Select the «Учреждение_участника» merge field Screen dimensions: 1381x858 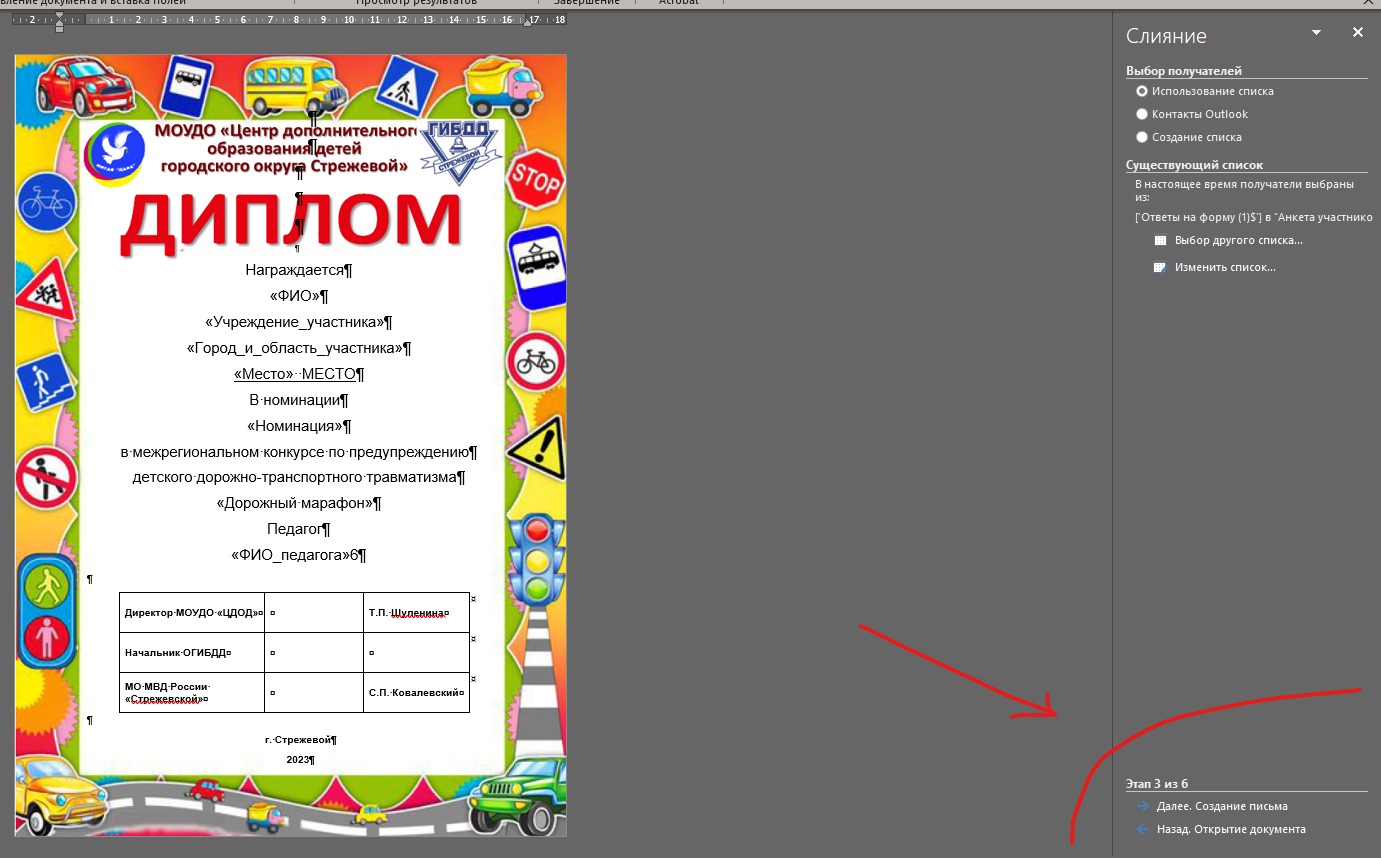[294, 322]
